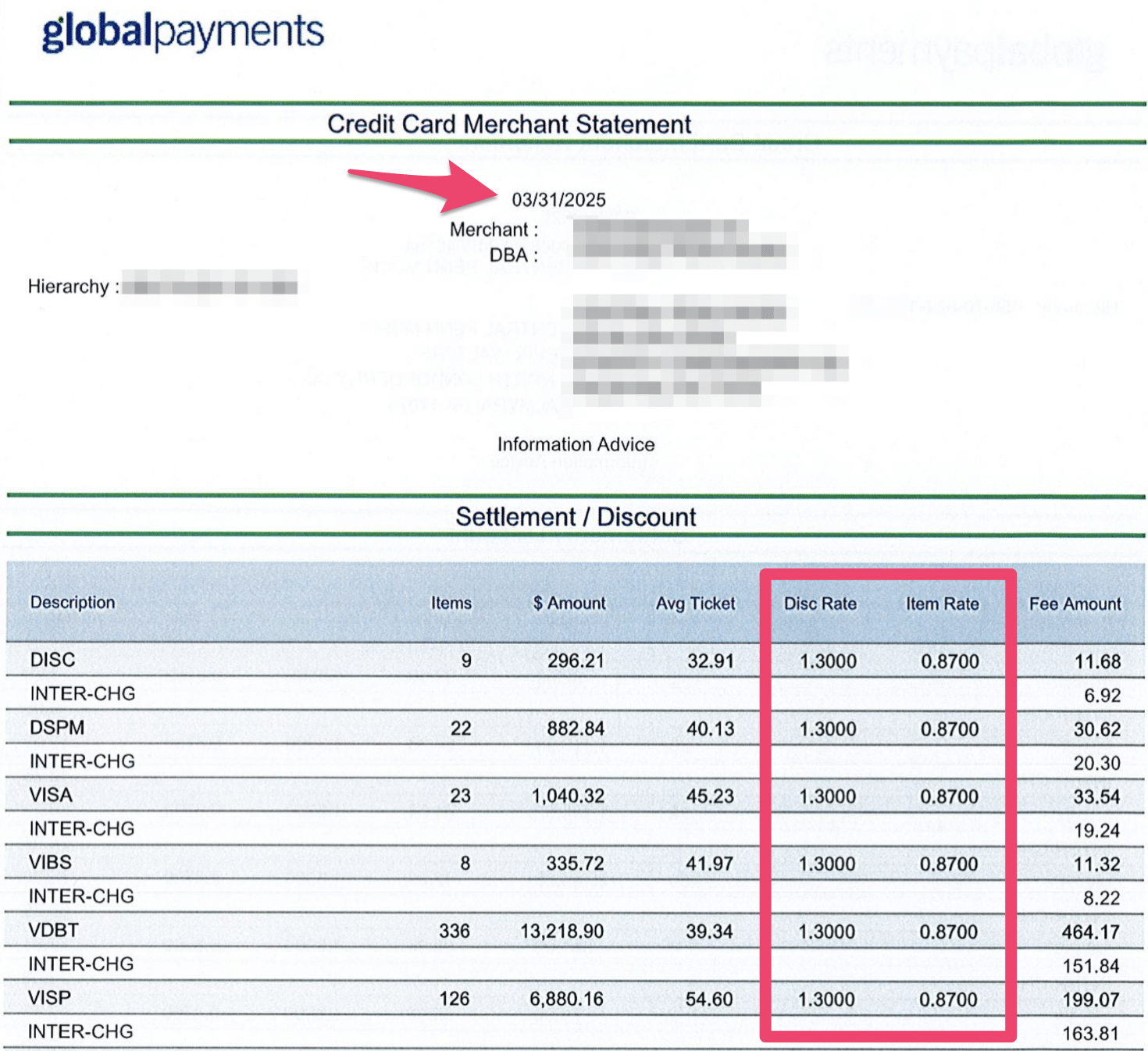Select the VDBT row description
This screenshot has width=1148, height=1051.
click(53, 930)
